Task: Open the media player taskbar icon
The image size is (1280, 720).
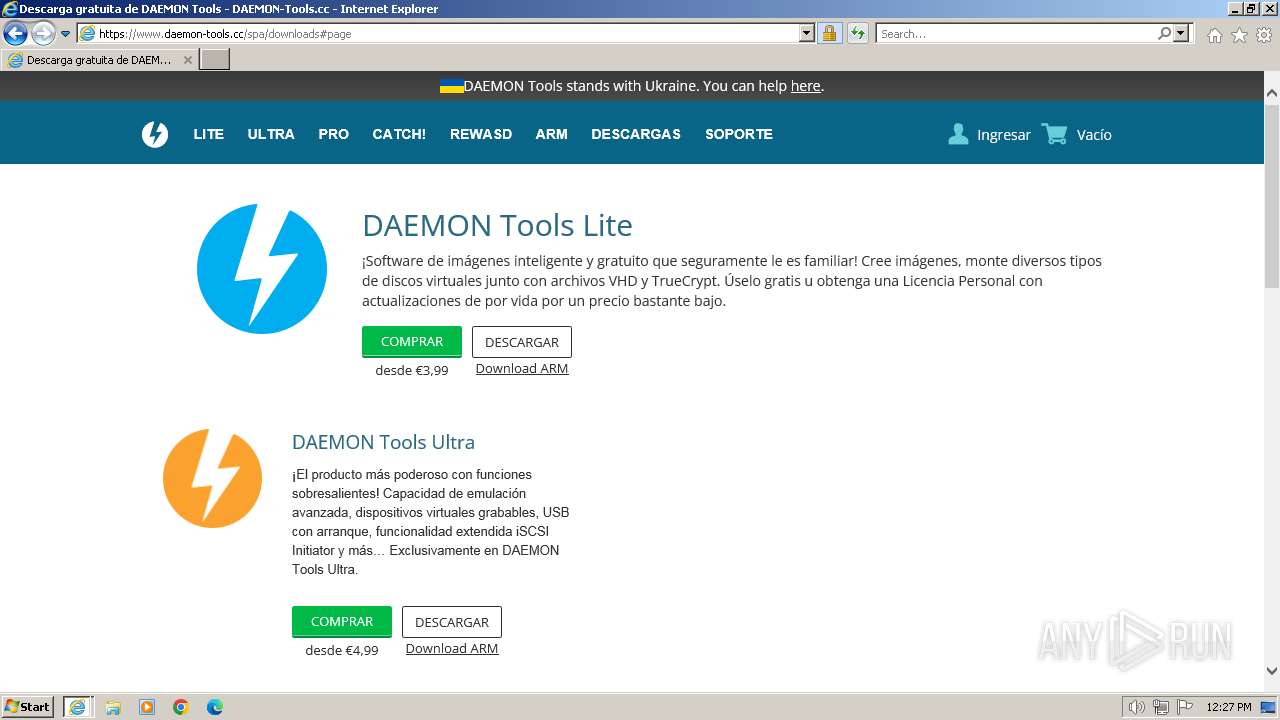Action: (x=147, y=707)
